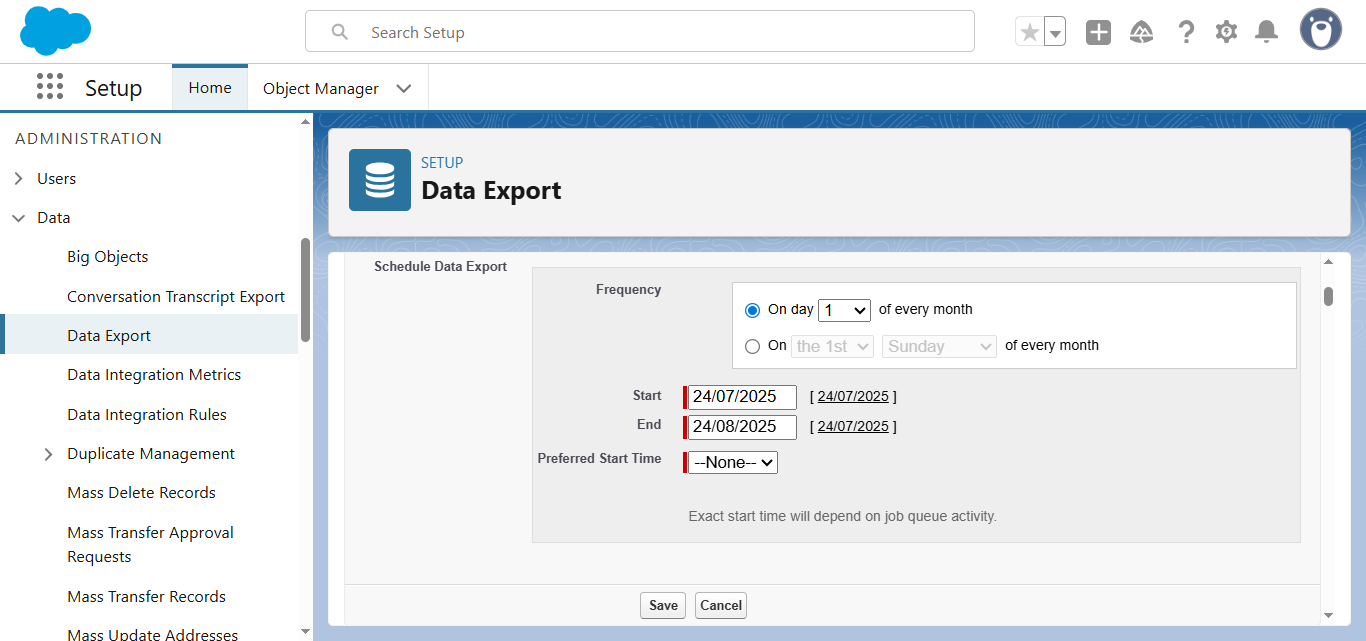
Task: Click the content panel scroll up arrow
Action: 1329,262
